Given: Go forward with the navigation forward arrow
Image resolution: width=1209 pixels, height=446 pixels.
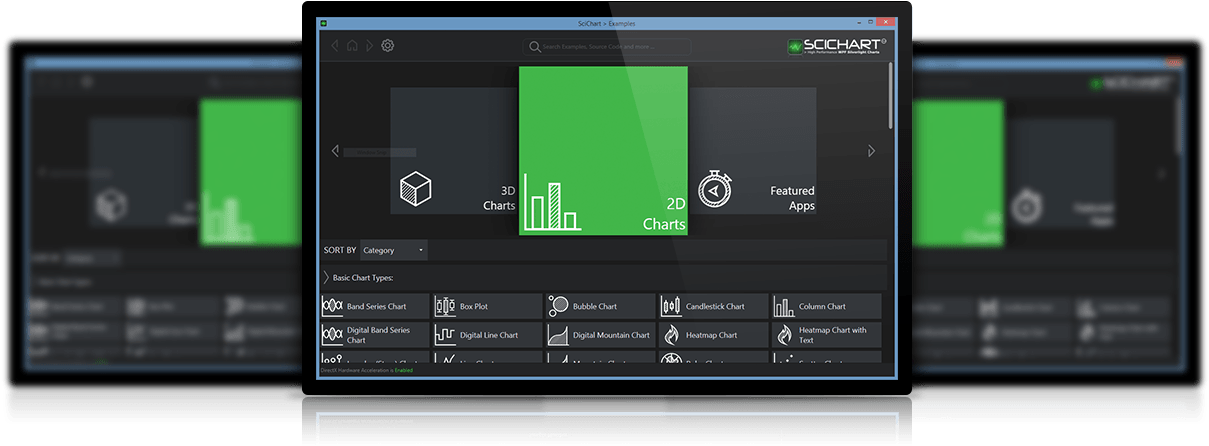Looking at the screenshot, I should (x=369, y=46).
